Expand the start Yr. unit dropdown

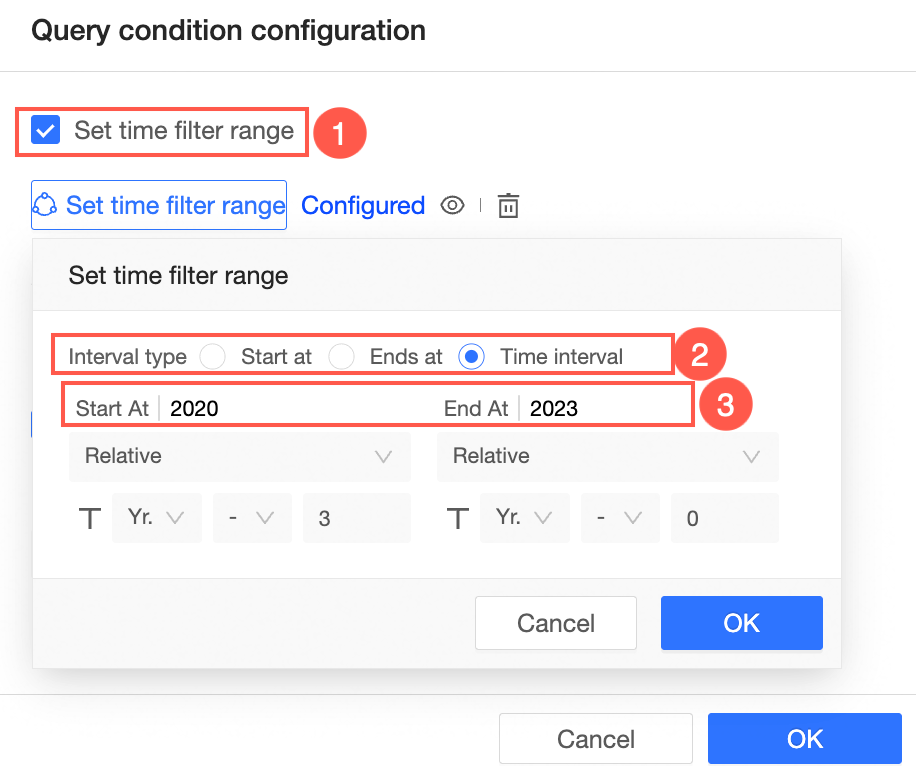coord(157,518)
